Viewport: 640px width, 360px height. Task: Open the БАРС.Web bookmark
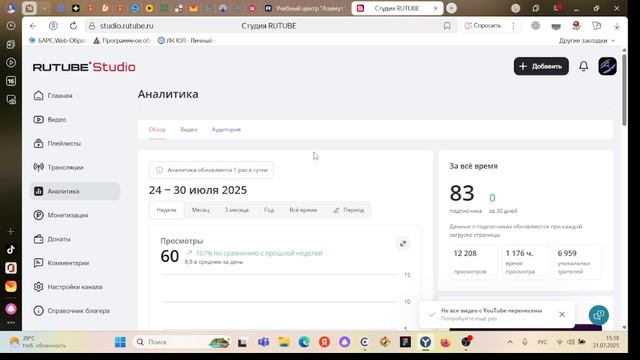coord(58,40)
